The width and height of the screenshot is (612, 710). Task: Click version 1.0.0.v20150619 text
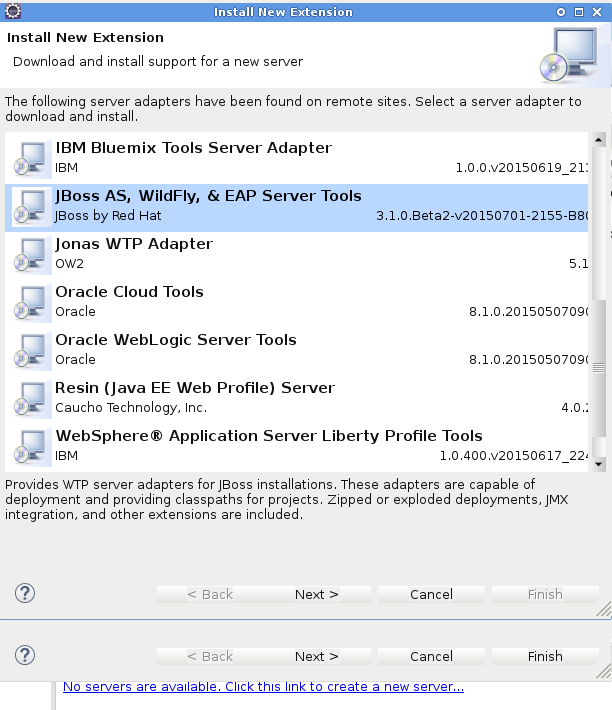[x=521, y=168]
